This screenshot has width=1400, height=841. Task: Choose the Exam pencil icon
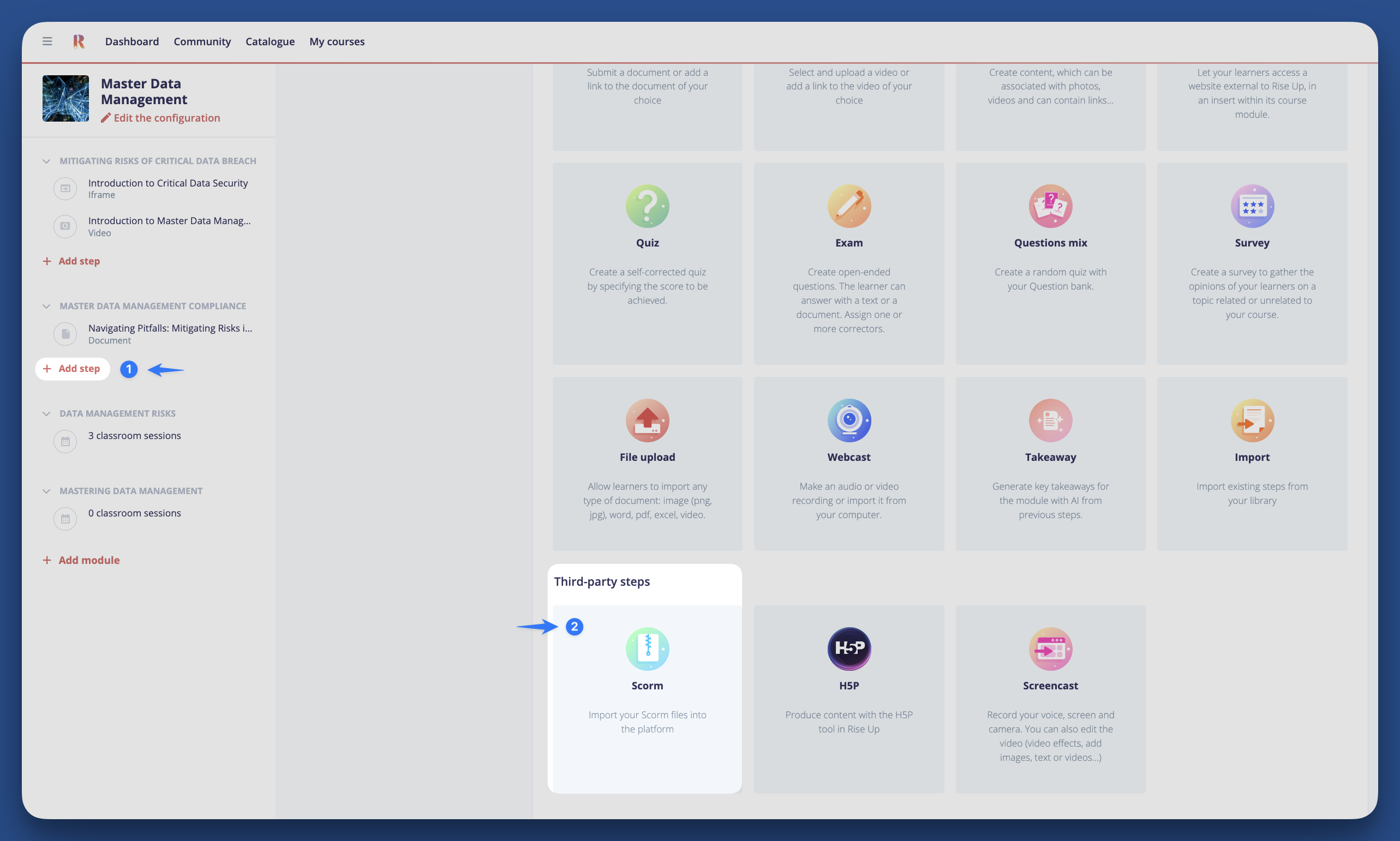848,206
